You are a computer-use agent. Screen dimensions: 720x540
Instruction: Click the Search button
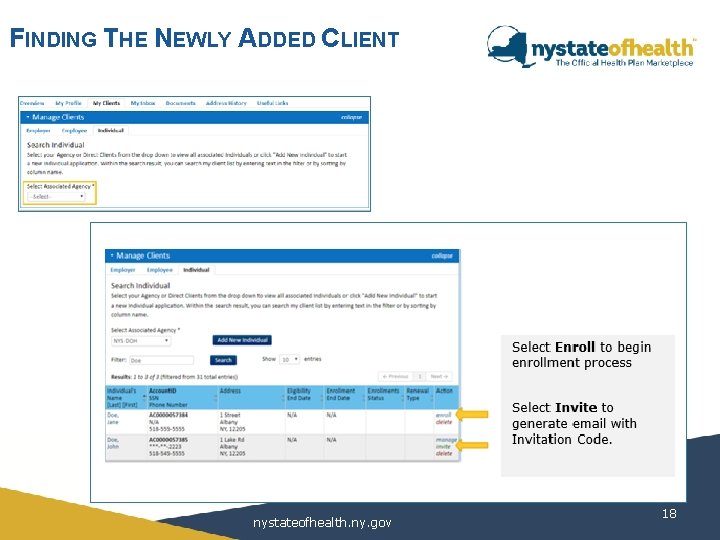[x=223, y=360]
